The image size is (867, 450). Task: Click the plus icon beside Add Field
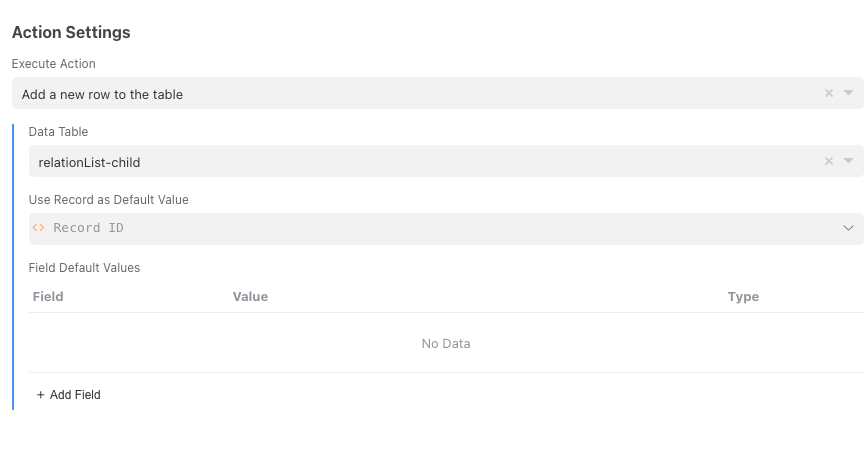tap(41, 395)
